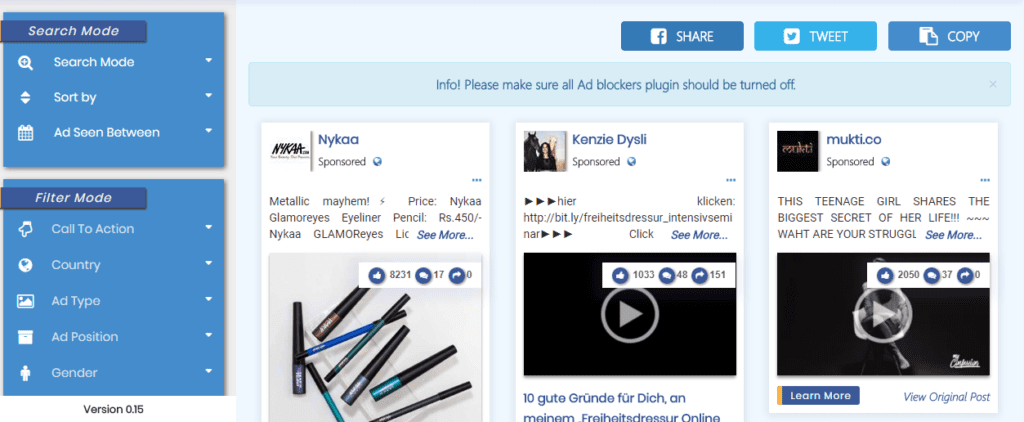Open the View Original Post link

tap(946, 397)
